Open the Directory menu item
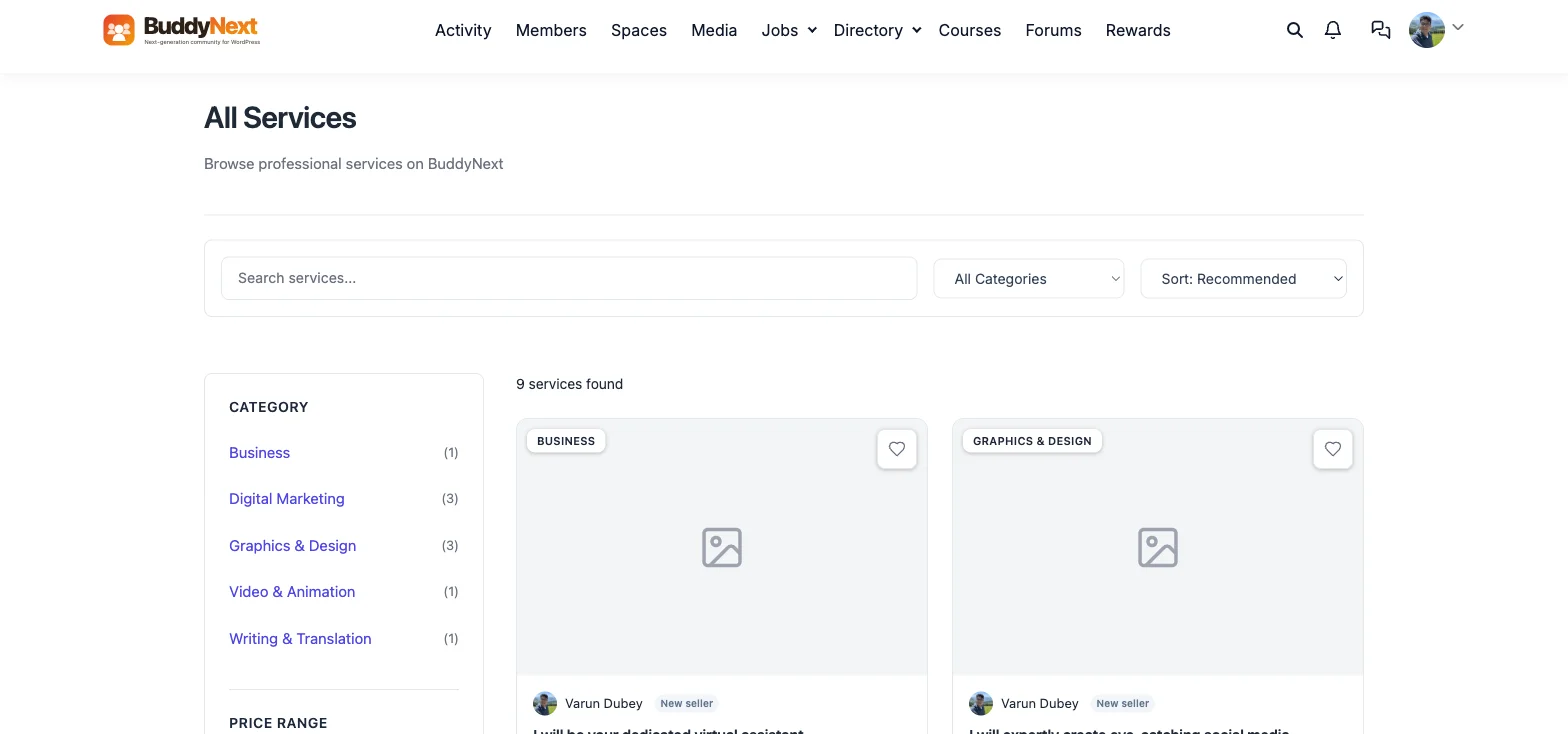Viewport: 1568px width, 734px height. tap(868, 30)
